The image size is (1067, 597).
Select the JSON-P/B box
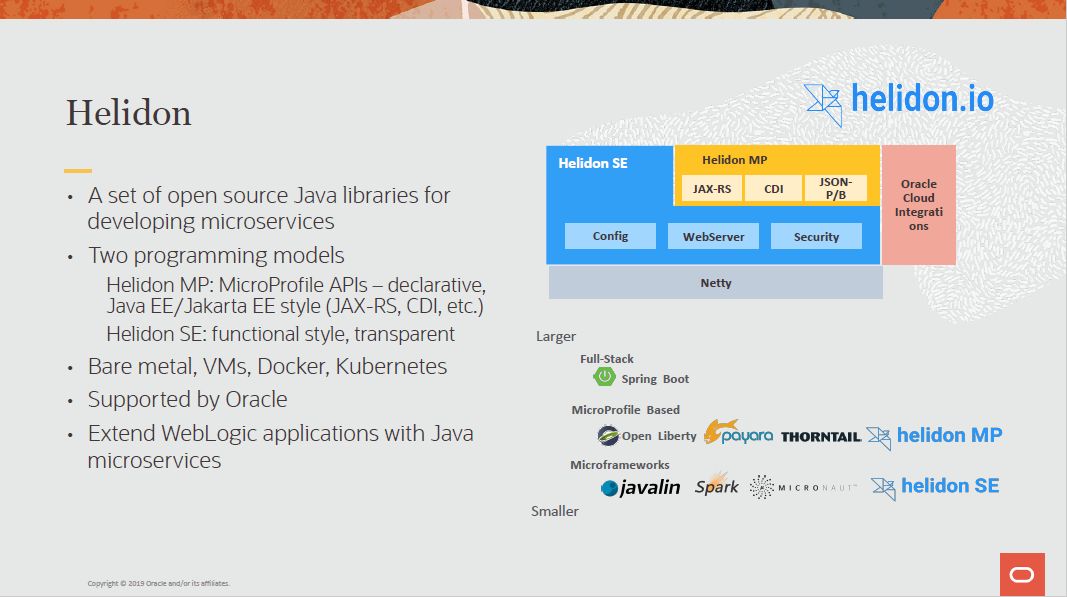[836, 189]
